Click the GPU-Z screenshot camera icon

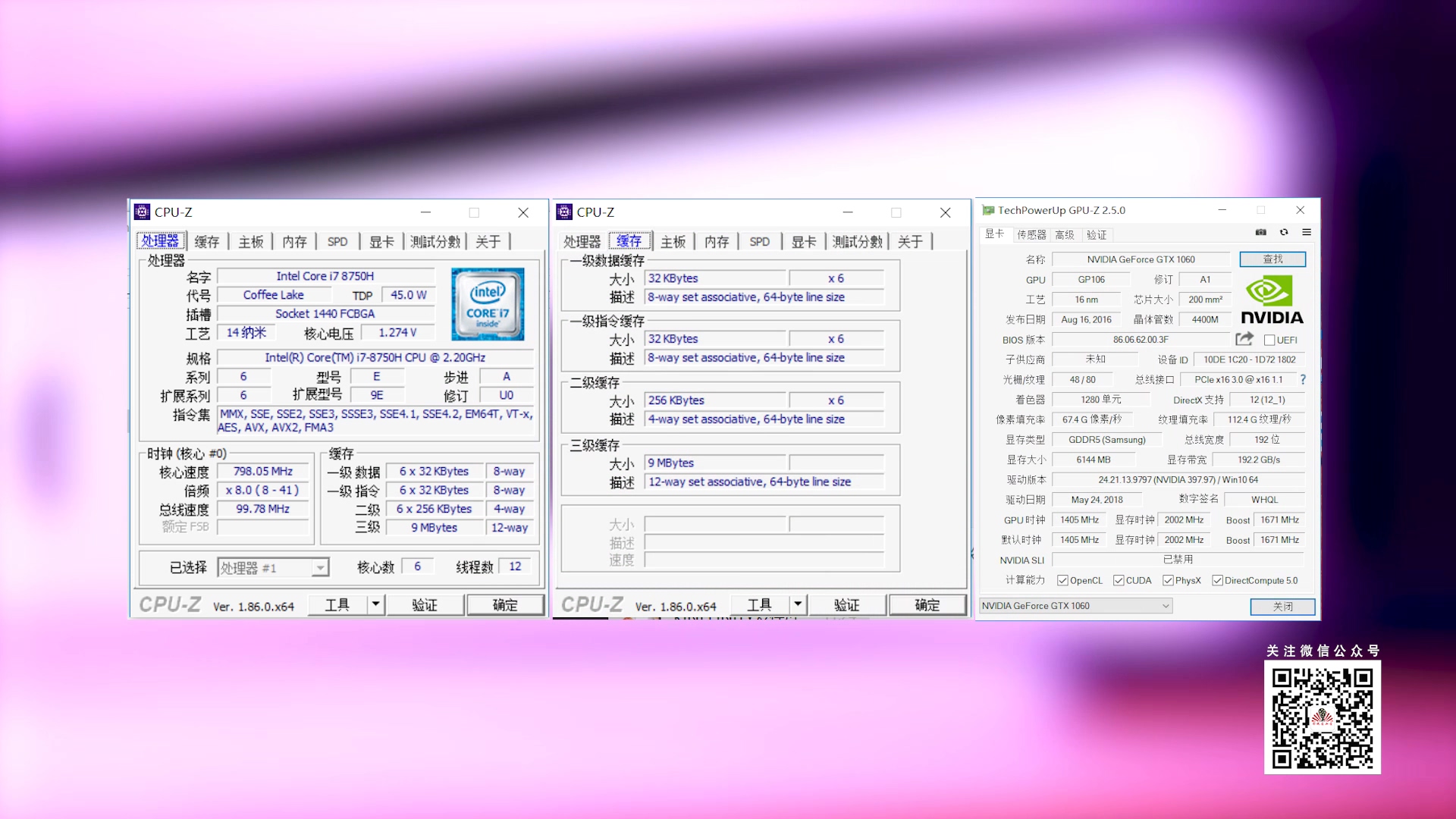tap(1260, 232)
